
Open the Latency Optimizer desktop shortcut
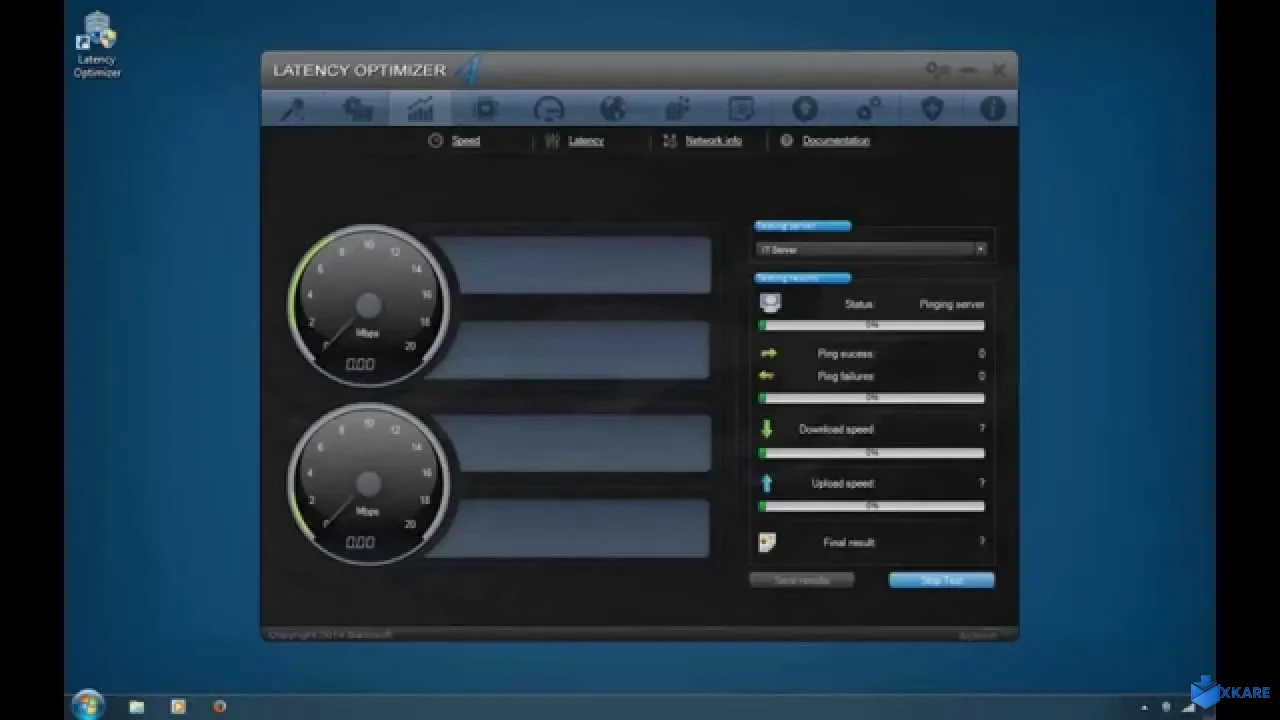pyautogui.click(x=97, y=44)
